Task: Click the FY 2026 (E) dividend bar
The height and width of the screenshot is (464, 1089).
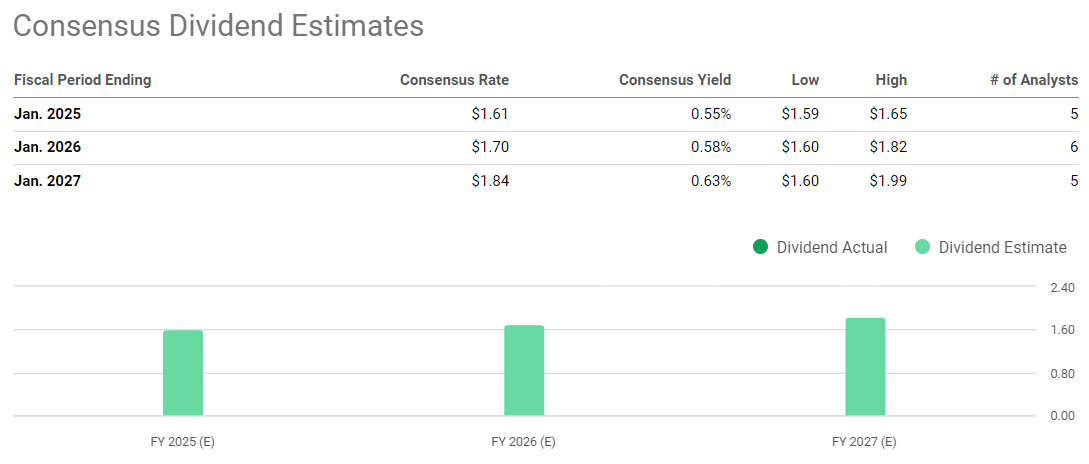Action: click(x=524, y=370)
